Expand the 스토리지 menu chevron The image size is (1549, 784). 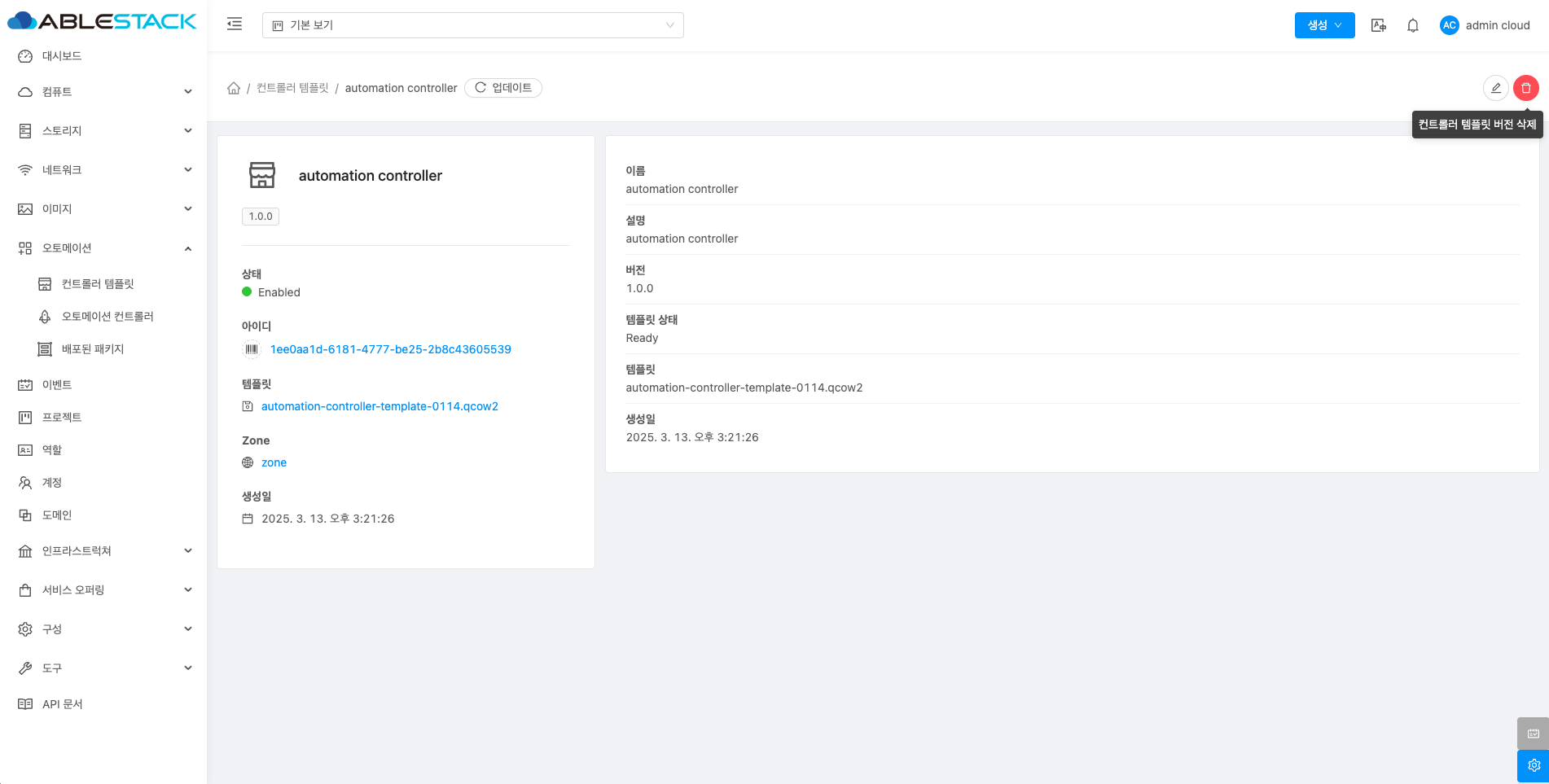(x=188, y=131)
